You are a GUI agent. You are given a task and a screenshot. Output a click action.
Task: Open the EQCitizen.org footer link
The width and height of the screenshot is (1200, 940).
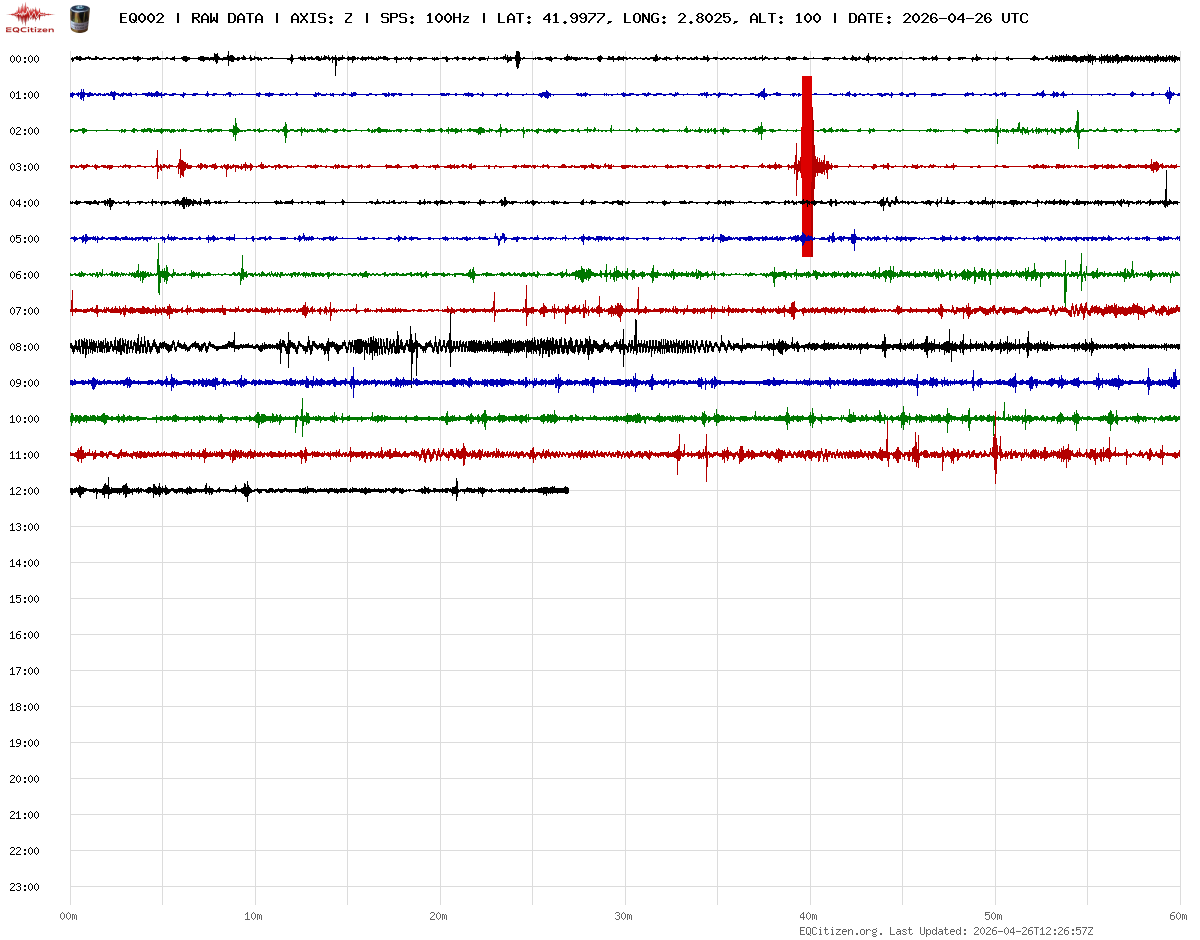point(840,930)
